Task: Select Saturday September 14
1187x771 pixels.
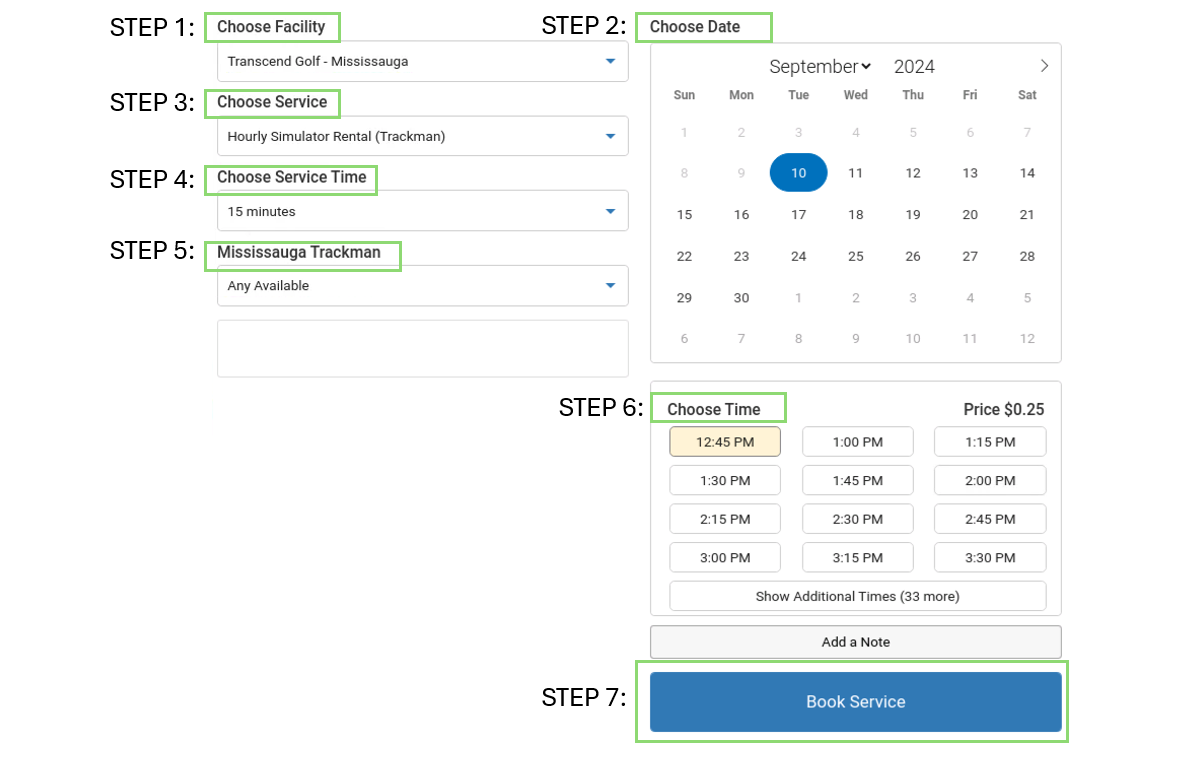Action: pyautogui.click(x=1027, y=173)
